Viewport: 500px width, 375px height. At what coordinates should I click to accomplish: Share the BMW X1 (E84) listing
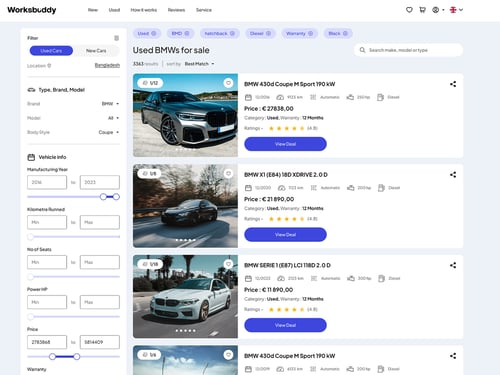(x=453, y=175)
